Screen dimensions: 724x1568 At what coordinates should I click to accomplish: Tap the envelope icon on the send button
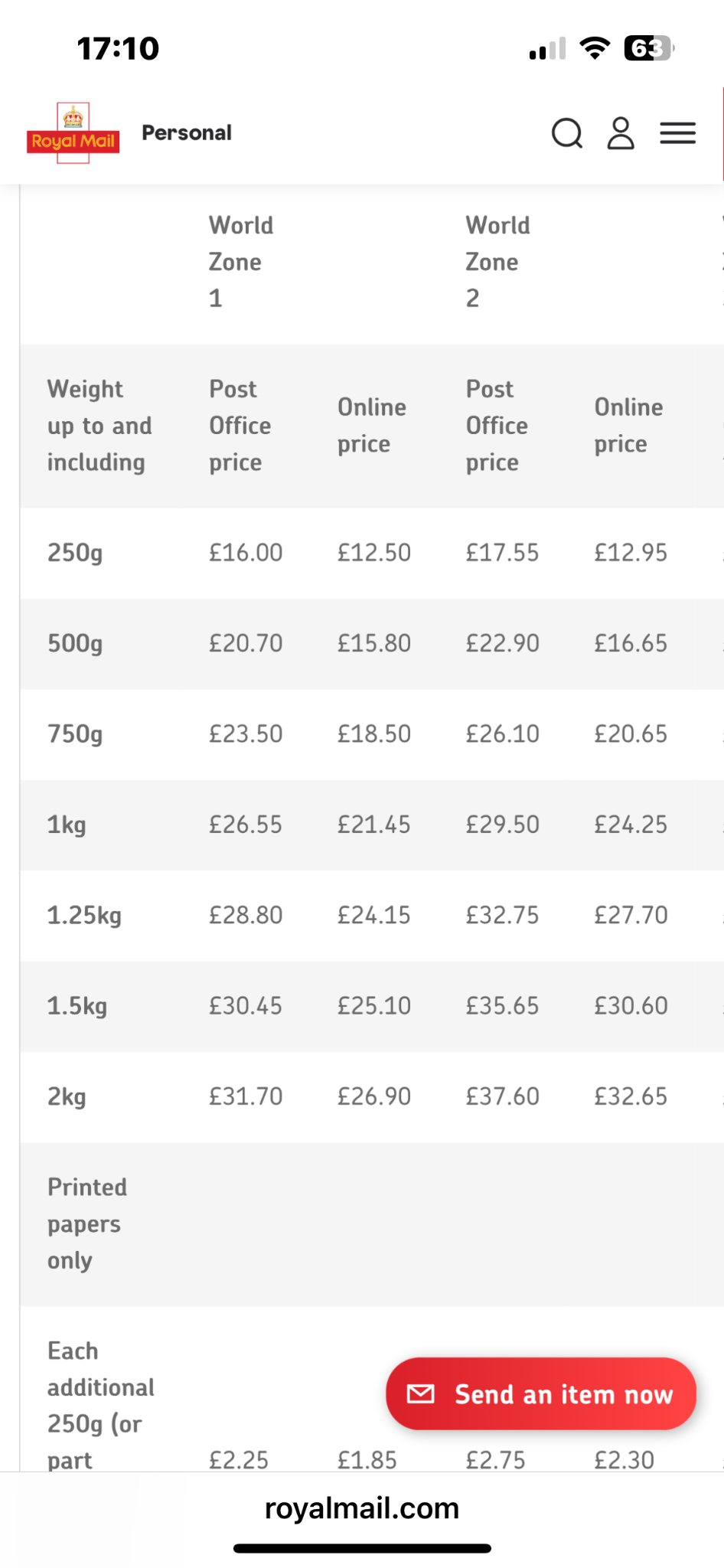pos(421,1393)
